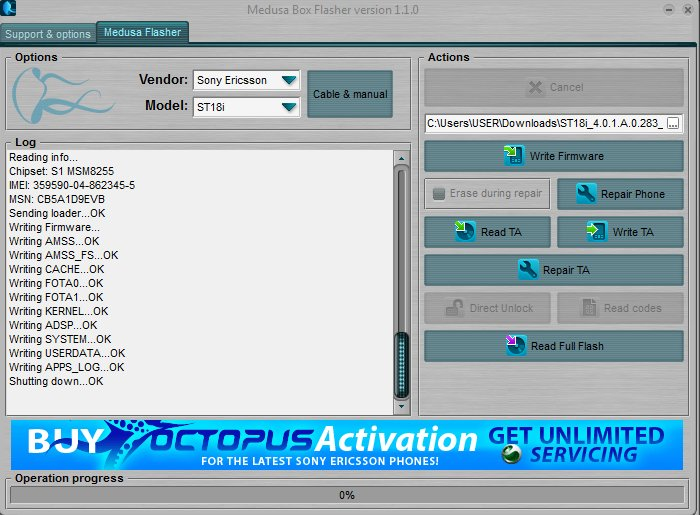Click the Read codes document icon
The height and width of the screenshot is (515, 700).
(x=589, y=308)
